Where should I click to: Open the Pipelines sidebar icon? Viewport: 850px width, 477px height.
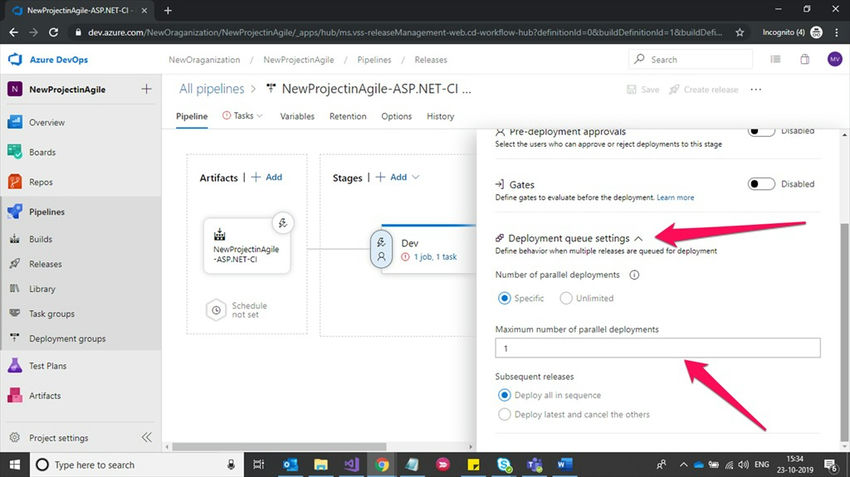coord(15,211)
